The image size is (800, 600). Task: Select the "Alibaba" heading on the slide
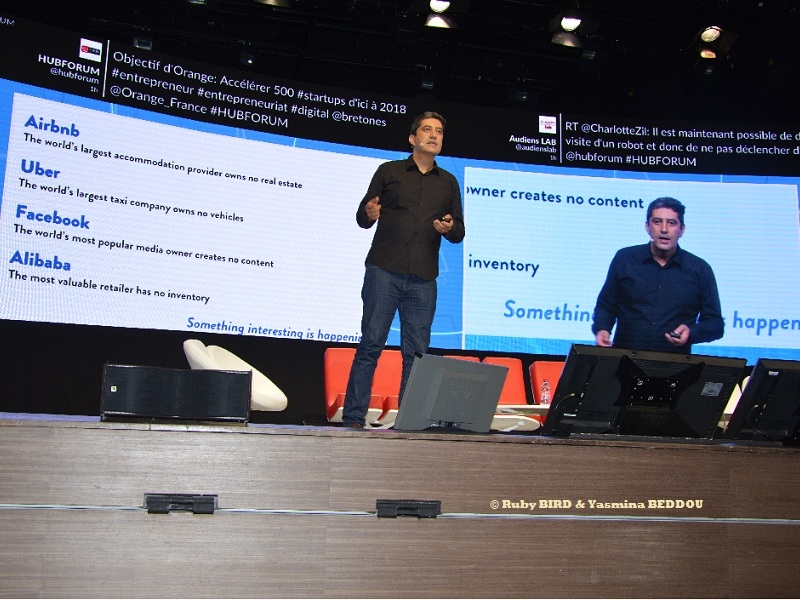point(40,261)
